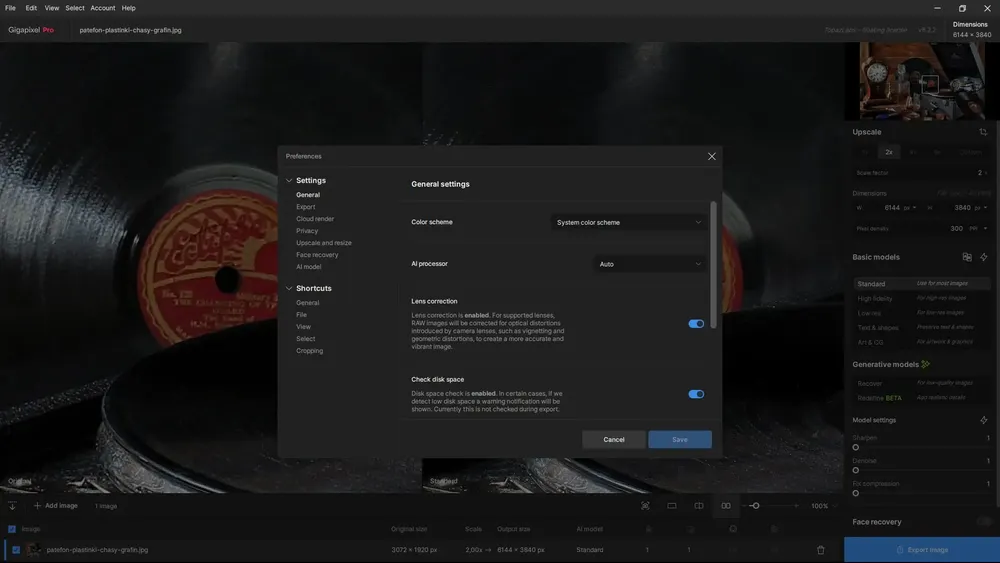Disable the Lens correction toggle
Viewport: 1000px width, 563px height.
pos(696,324)
